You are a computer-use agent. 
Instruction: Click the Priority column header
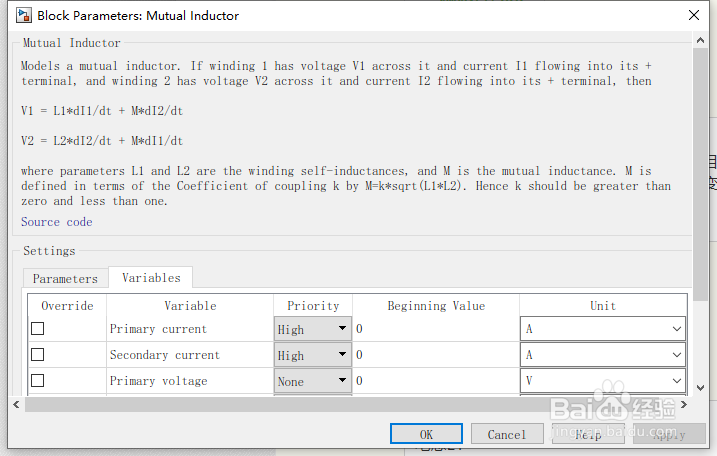click(x=313, y=306)
